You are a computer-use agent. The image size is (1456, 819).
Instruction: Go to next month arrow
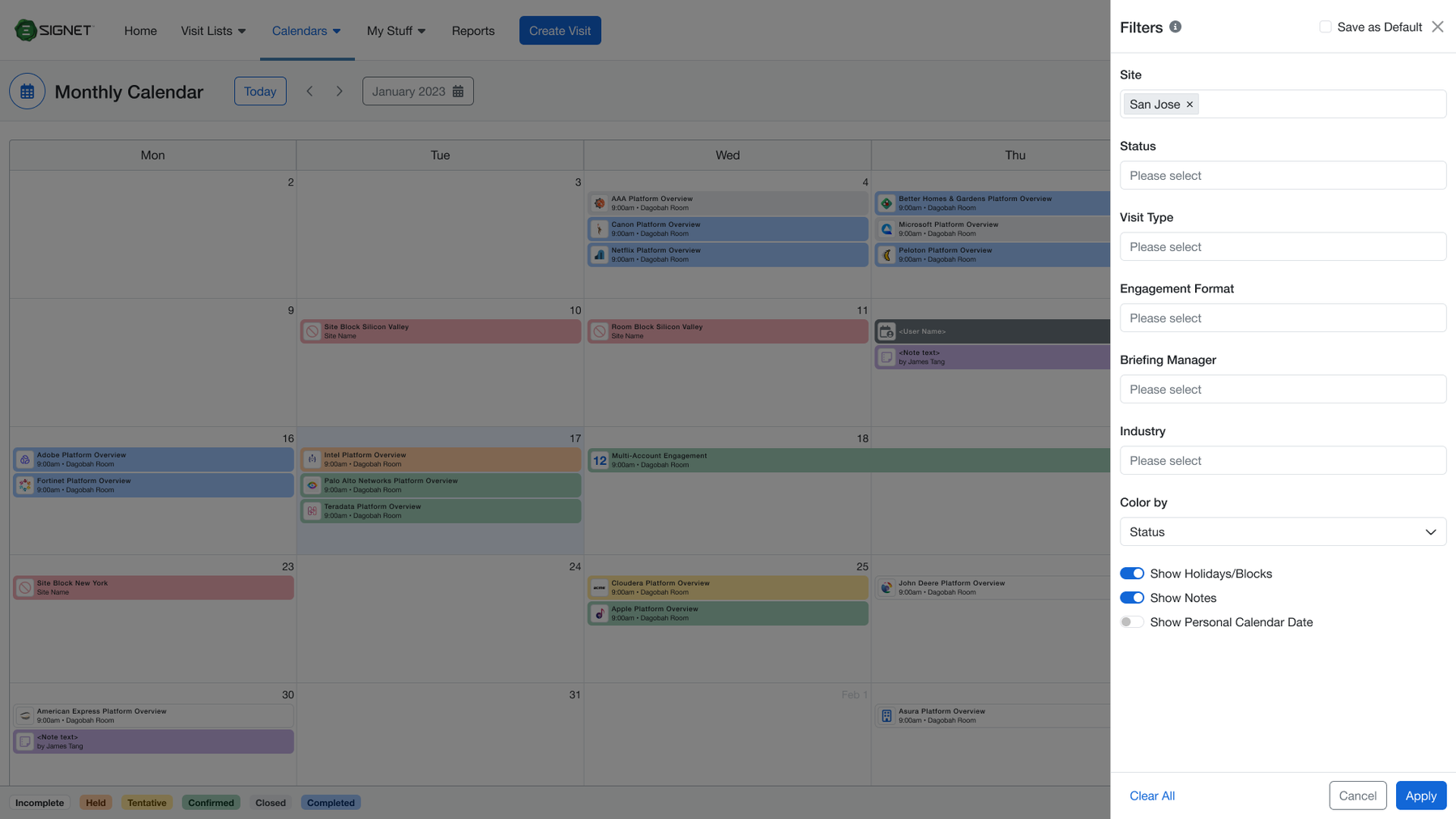click(339, 92)
